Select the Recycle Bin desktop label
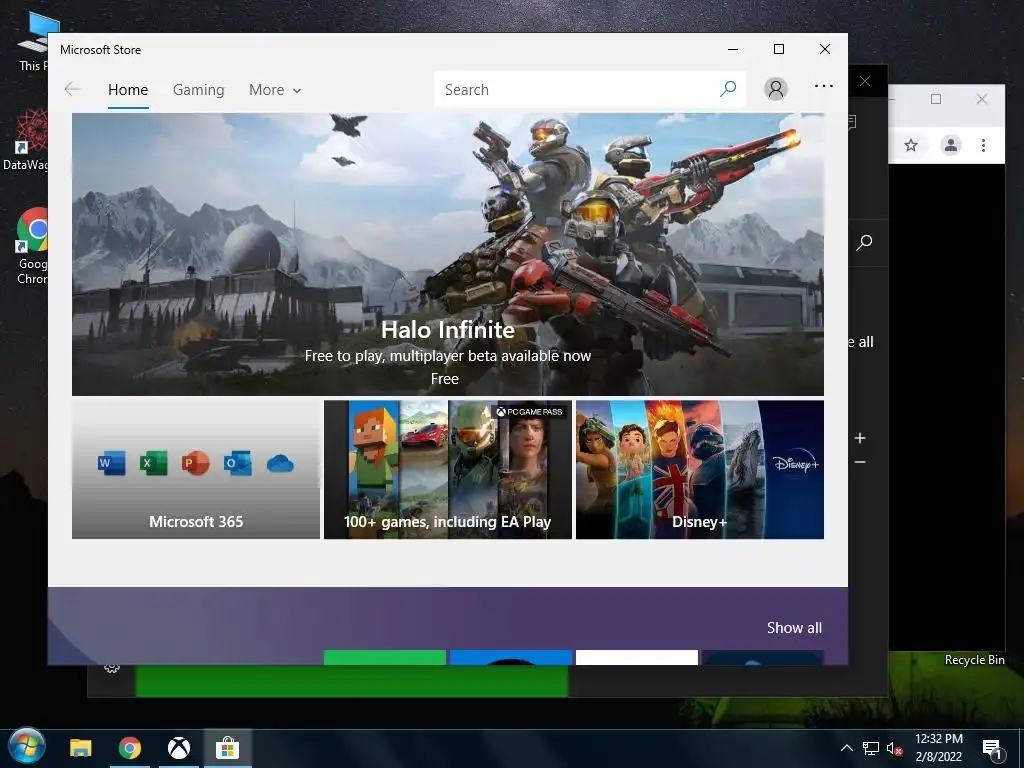Image resolution: width=1024 pixels, height=768 pixels. point(974,660)
